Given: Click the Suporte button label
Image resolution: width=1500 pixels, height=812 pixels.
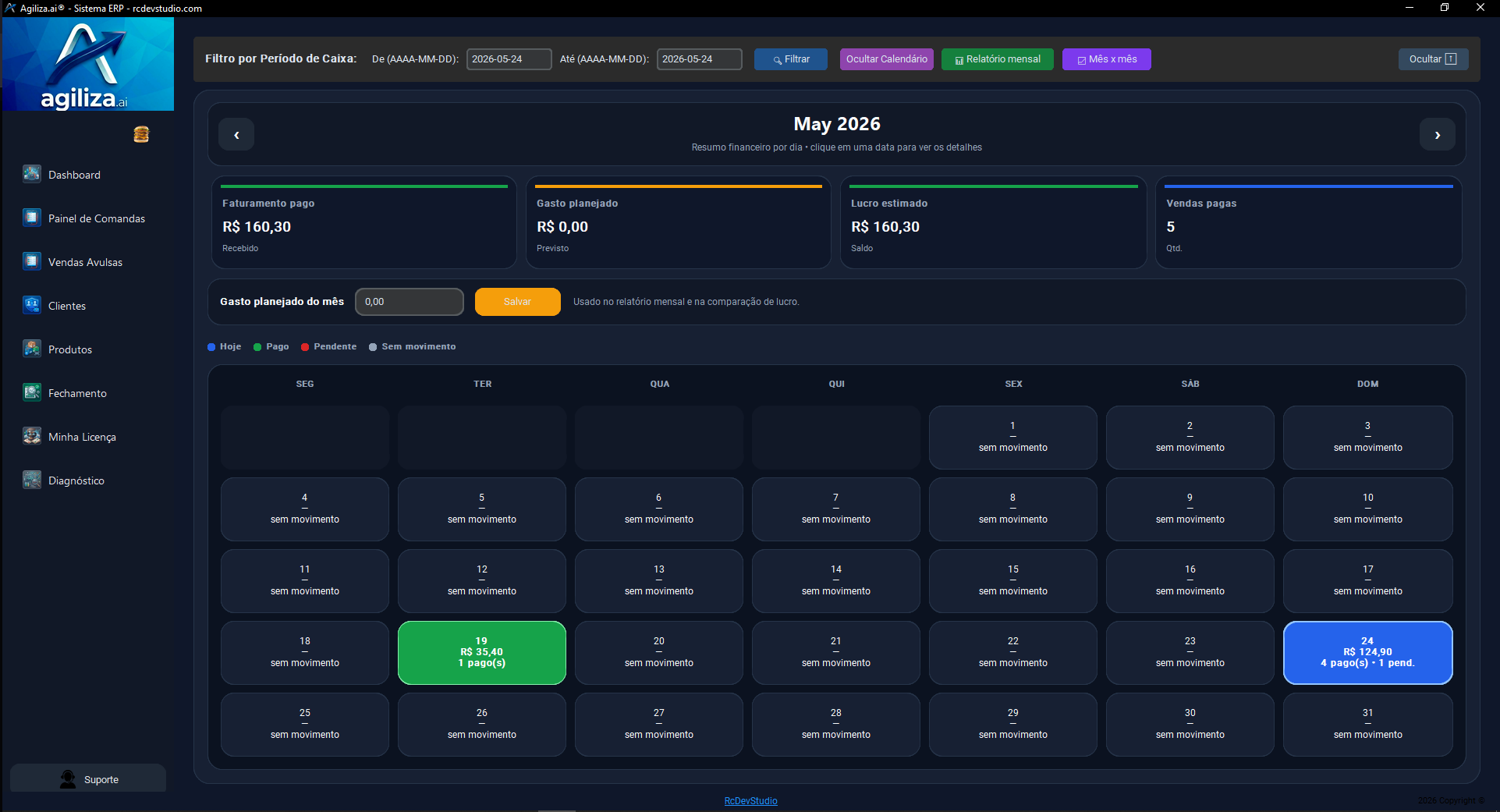Looking at the screenshot, I should (101, 780).
